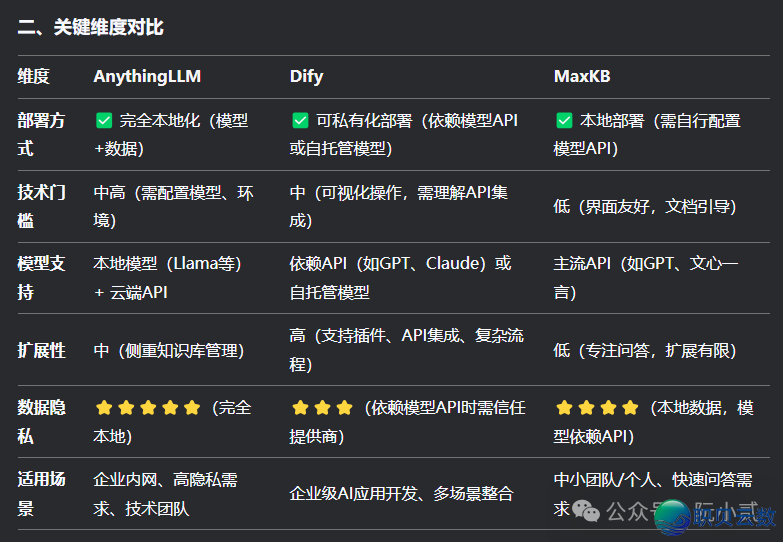Click the cell 中高（需配置模型、环境）
This screenshot has height=542, width=783.
(173, 206)
